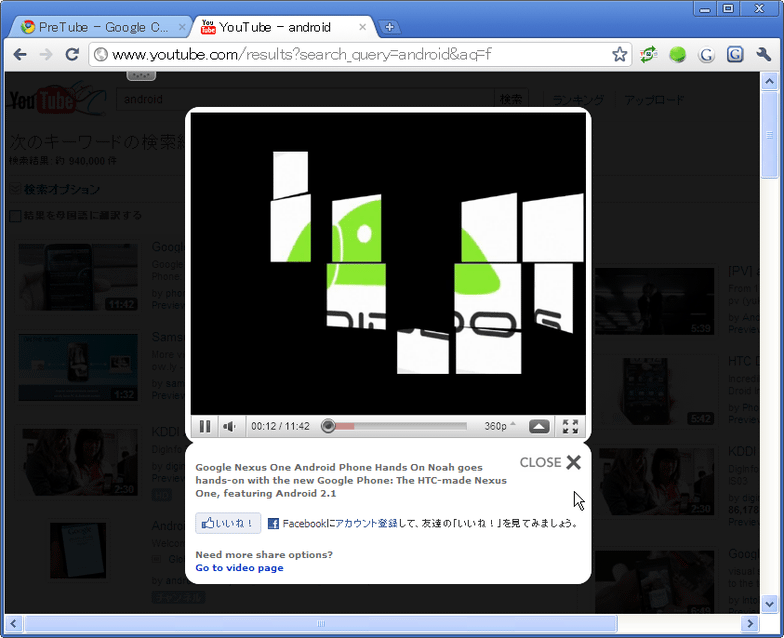Click the YouTube search box containing android
Image resolution: width=784 pixels, height=638 pixels.
[305, 99]
